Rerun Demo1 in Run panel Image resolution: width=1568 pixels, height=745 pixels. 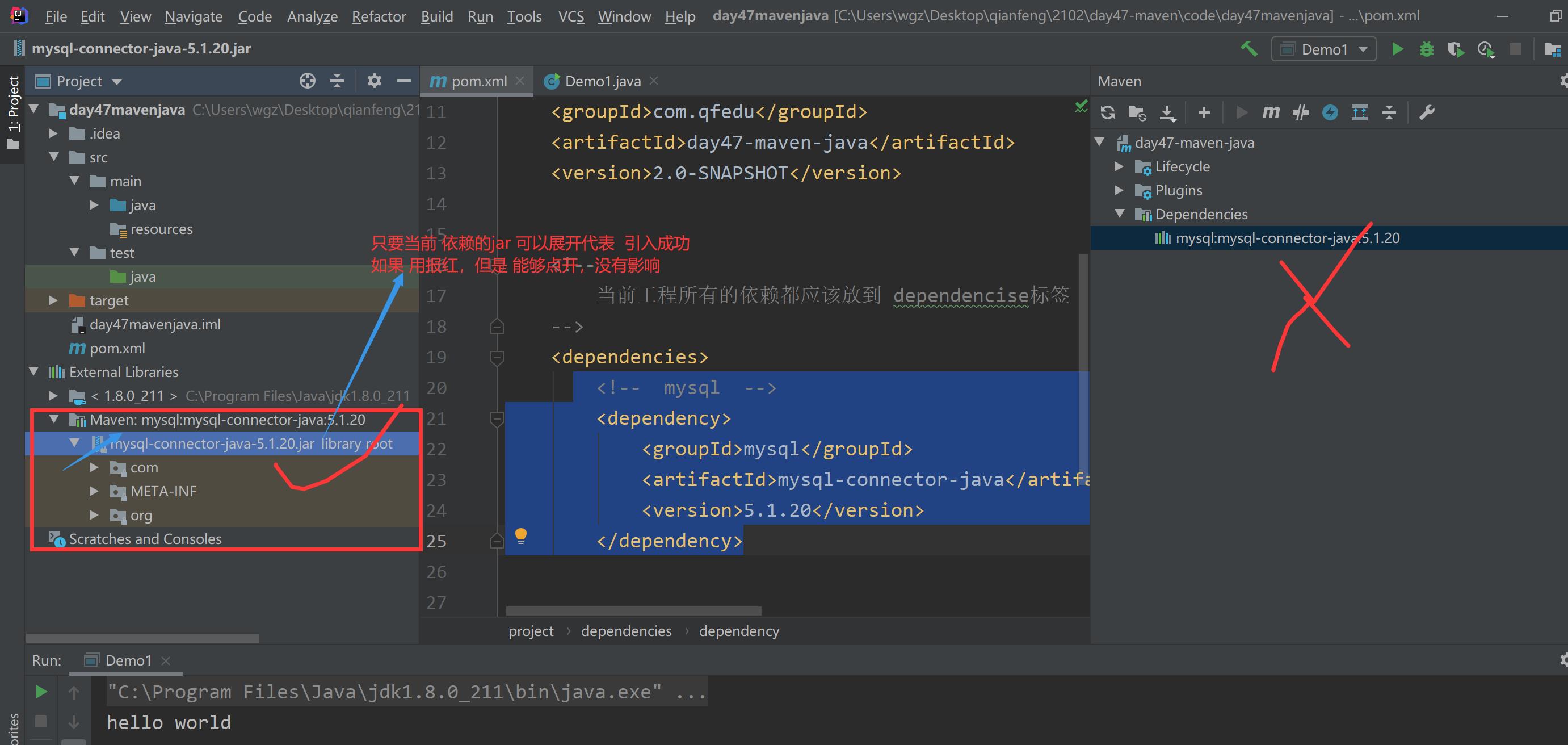click(x=41, y=692)
